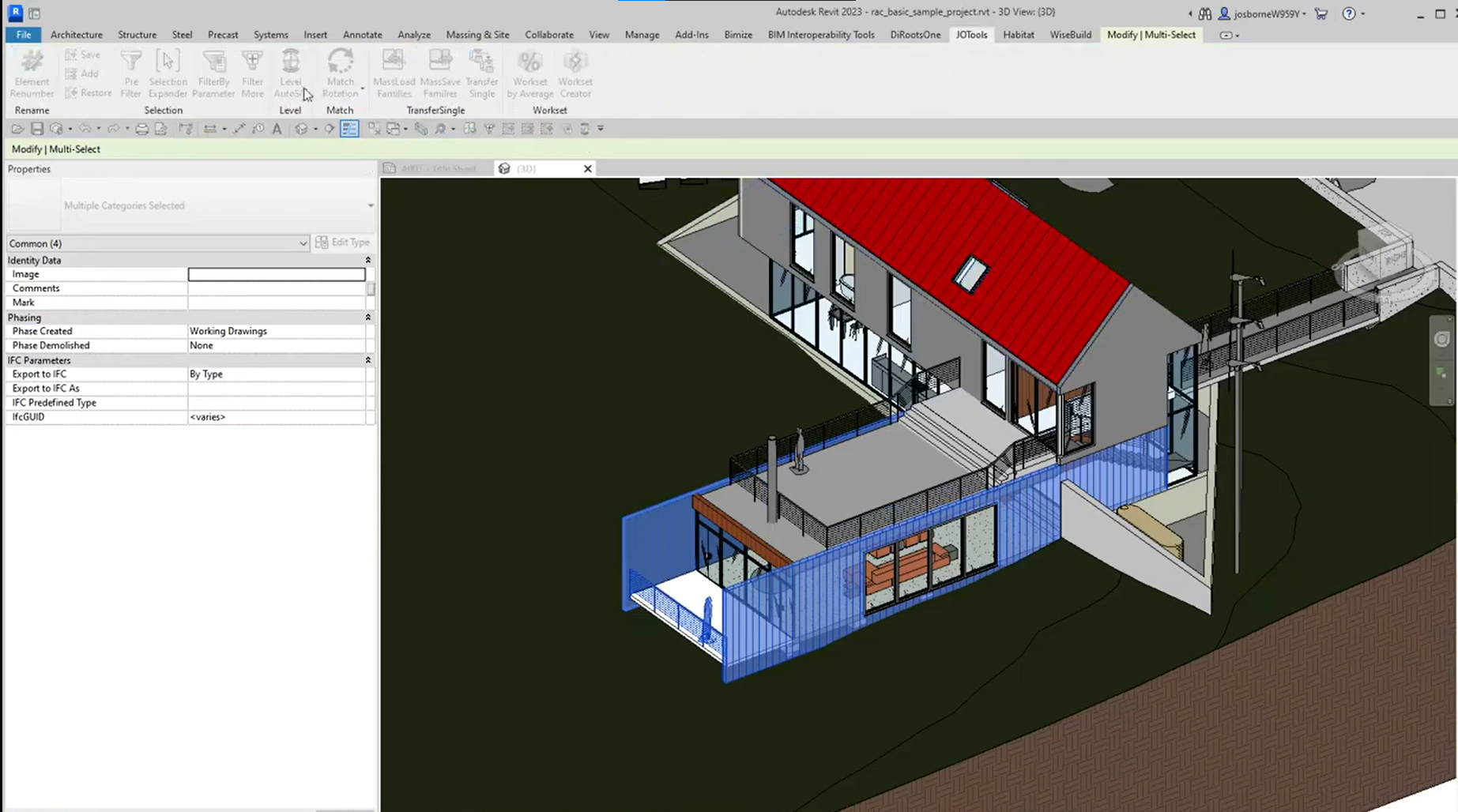
Task: Select the Text tool in Quick Access toolbar
Action: click(277, 129)
